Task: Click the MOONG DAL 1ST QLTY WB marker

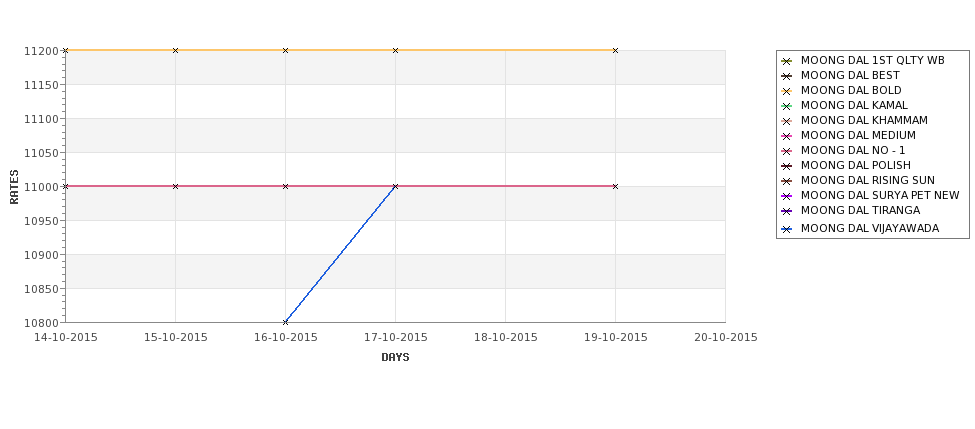Action: (x=787, y=61)
